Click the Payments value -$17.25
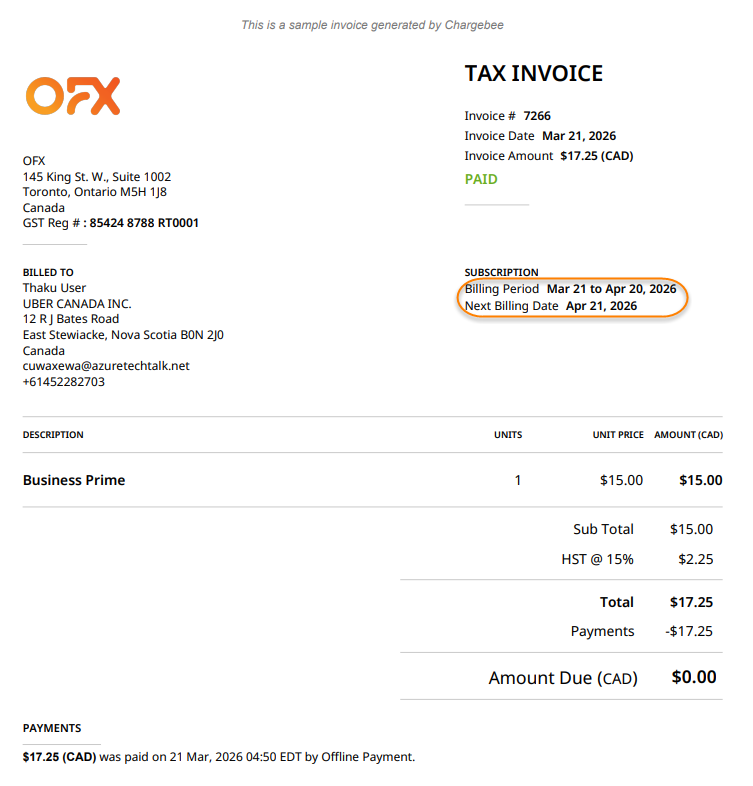The height and width of the screenshot is (786, 753). click(x=689, y=631)
